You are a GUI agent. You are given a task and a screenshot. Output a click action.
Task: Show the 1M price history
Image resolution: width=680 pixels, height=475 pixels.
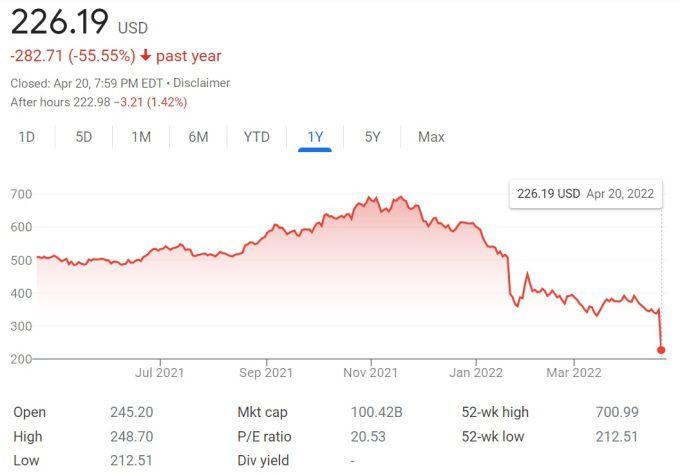[x=141, y=137]
